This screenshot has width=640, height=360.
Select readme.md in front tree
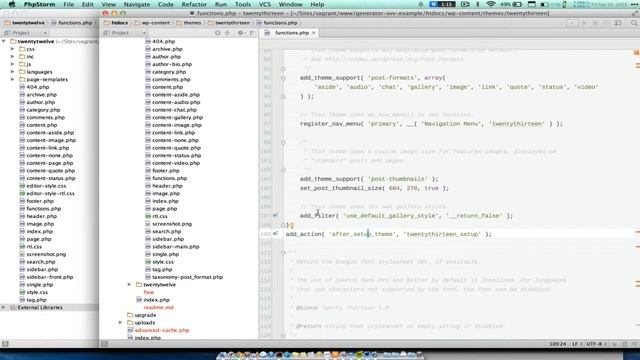[x=158, y=307]
